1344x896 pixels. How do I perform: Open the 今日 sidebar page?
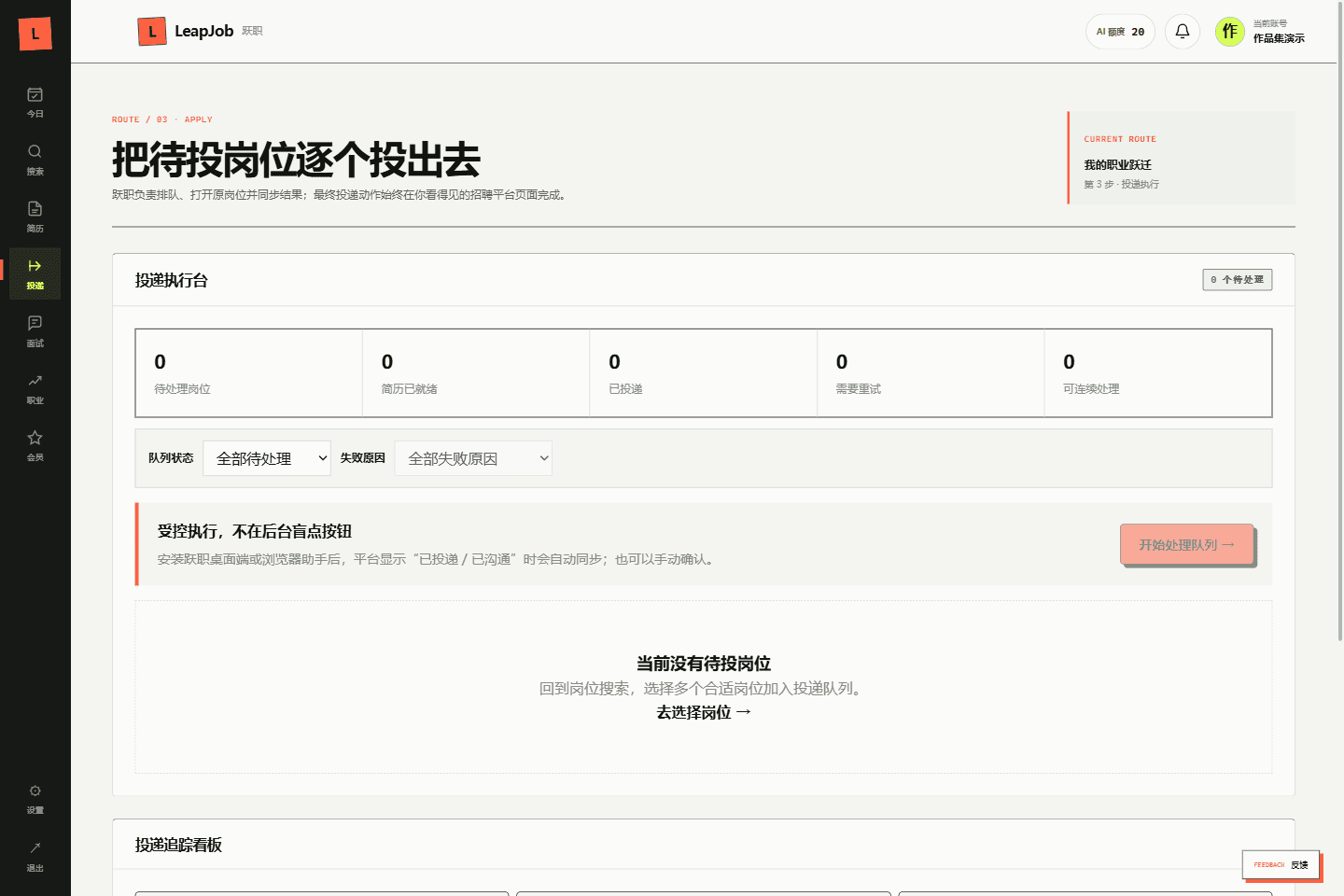coord(35,103)
